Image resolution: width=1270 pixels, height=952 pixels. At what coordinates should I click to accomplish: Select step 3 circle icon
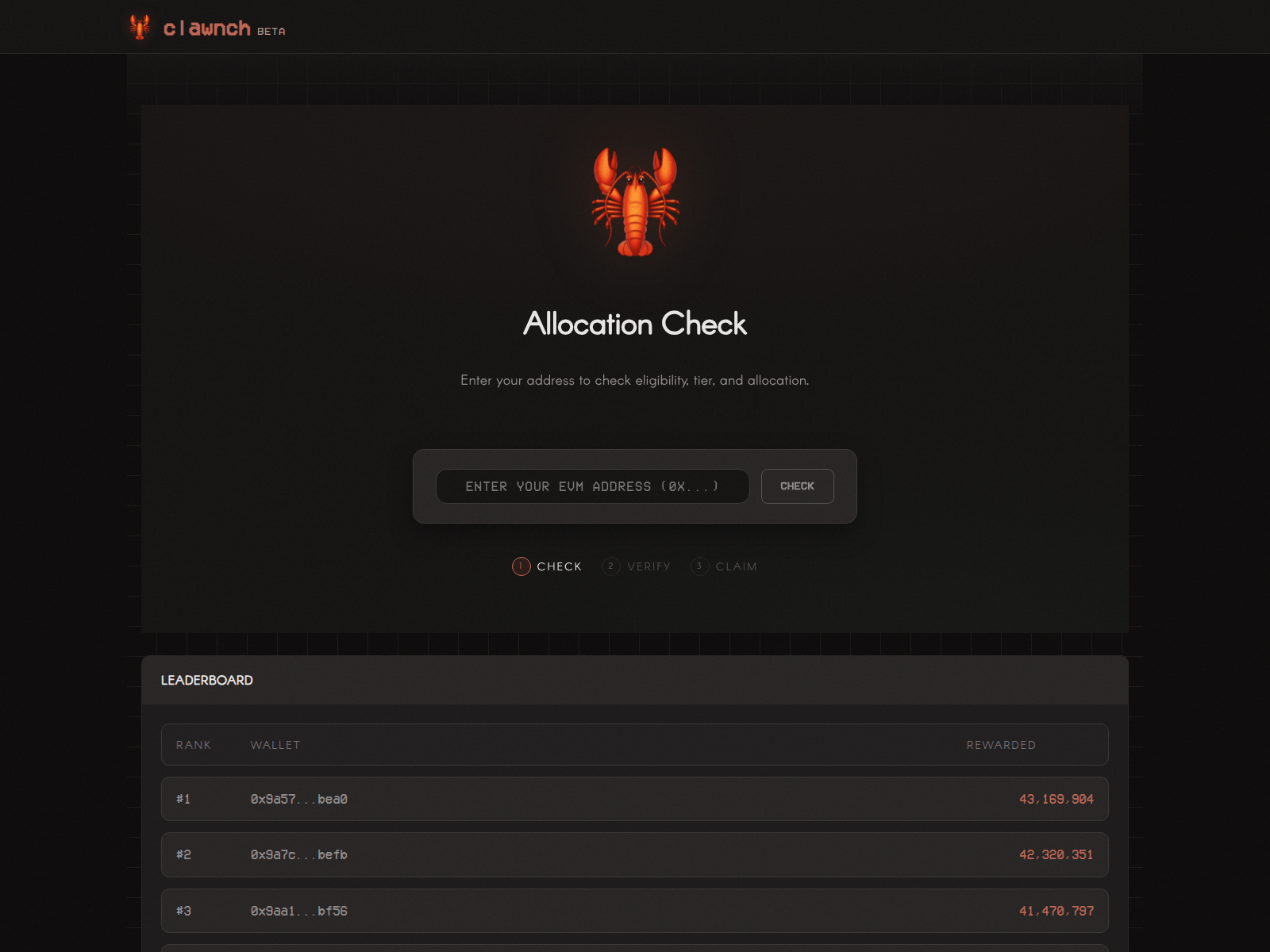tap(699, 566)
